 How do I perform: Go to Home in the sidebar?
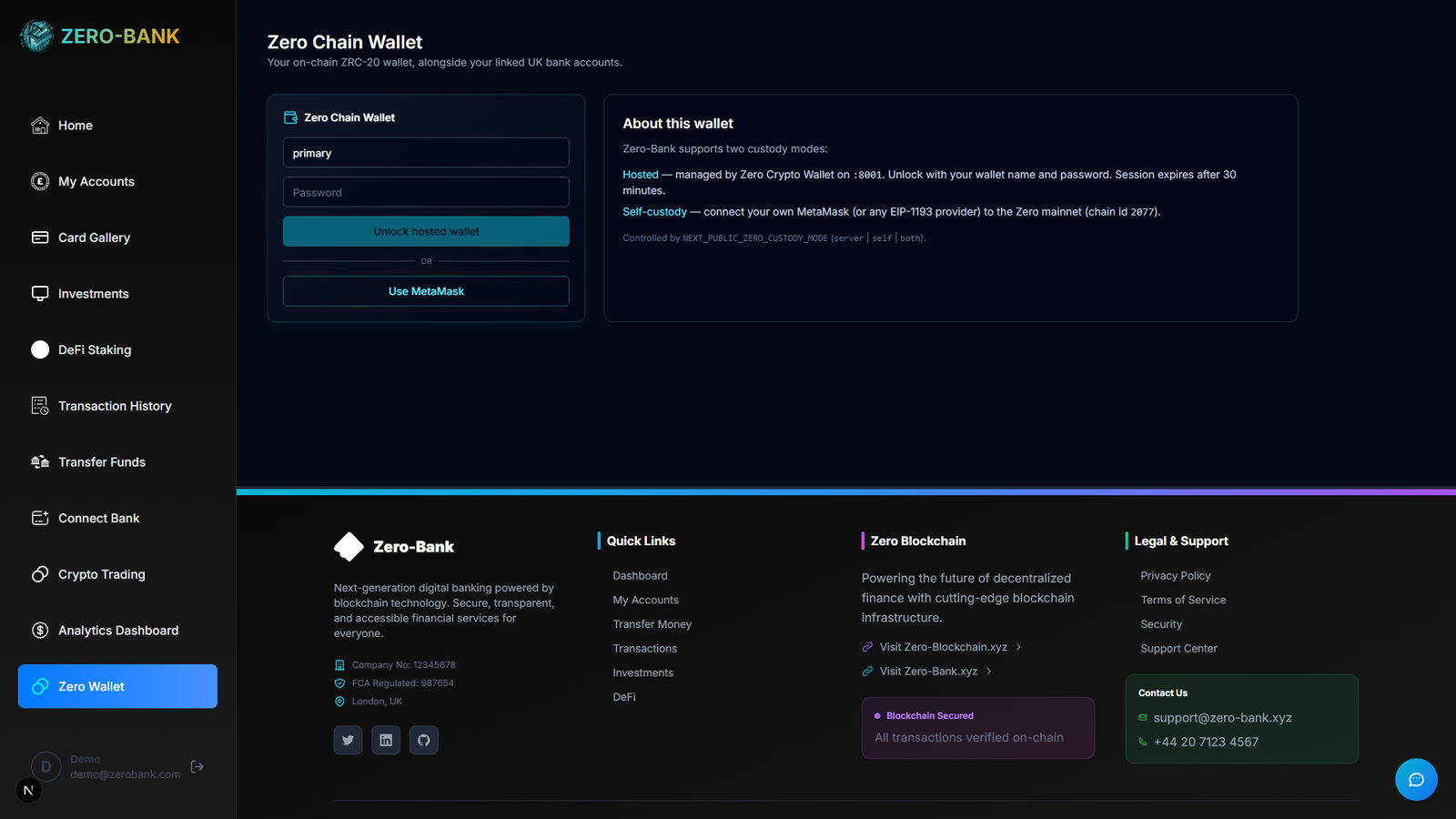(x=117, y=126)
